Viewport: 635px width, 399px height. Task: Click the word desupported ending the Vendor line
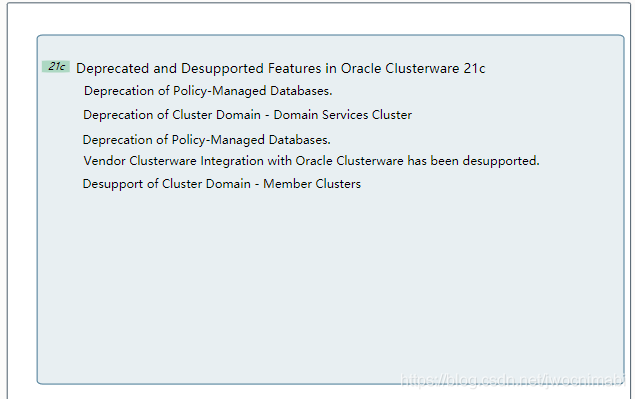coord(501,161)
